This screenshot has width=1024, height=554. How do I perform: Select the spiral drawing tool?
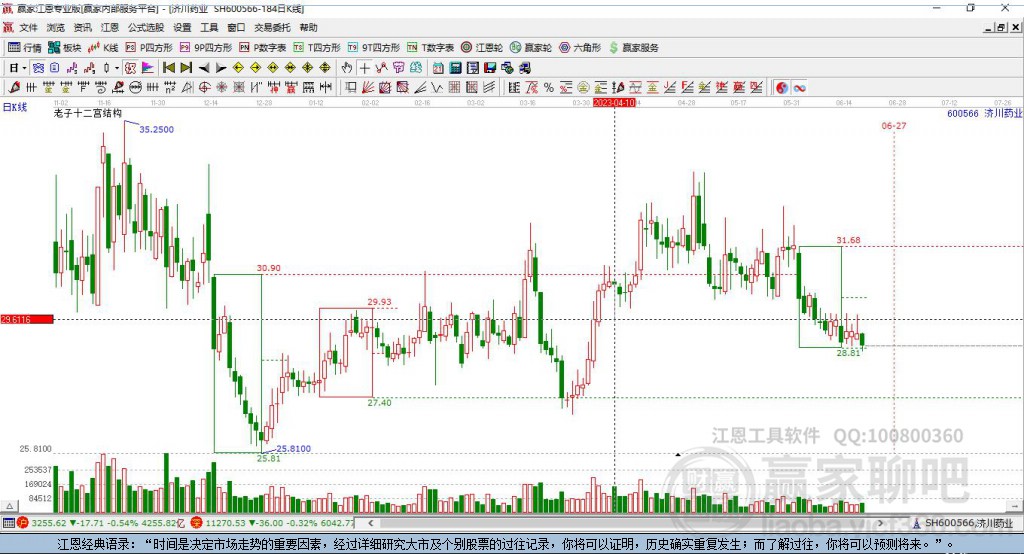[x=101, y=88]
